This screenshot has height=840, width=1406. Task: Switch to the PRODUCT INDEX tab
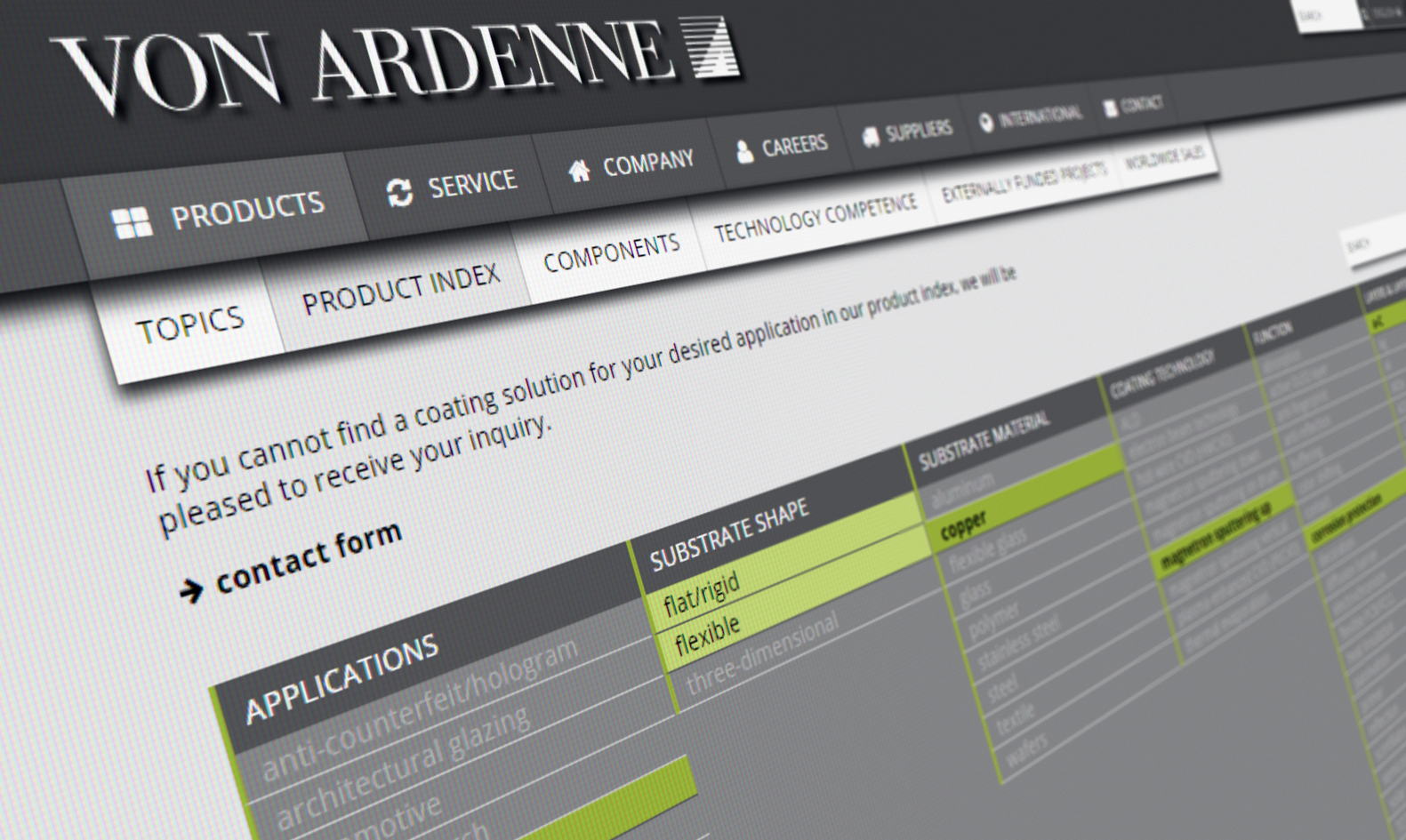400,290
